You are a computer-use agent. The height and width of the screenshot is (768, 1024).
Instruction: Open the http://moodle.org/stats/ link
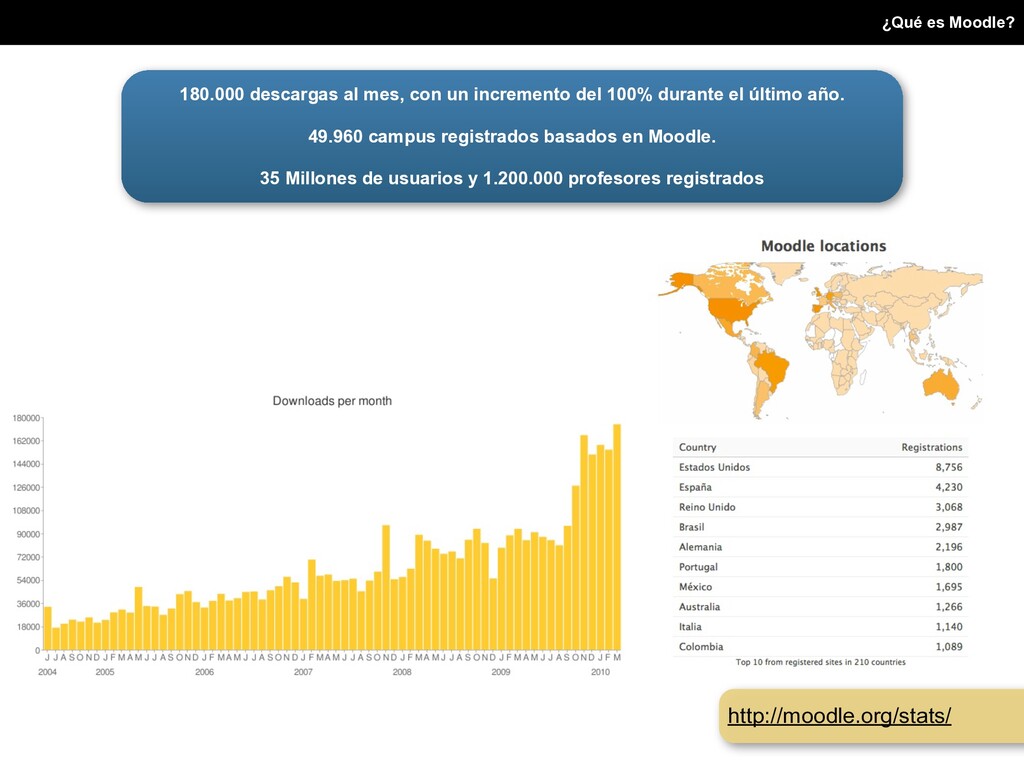(839, 716)
